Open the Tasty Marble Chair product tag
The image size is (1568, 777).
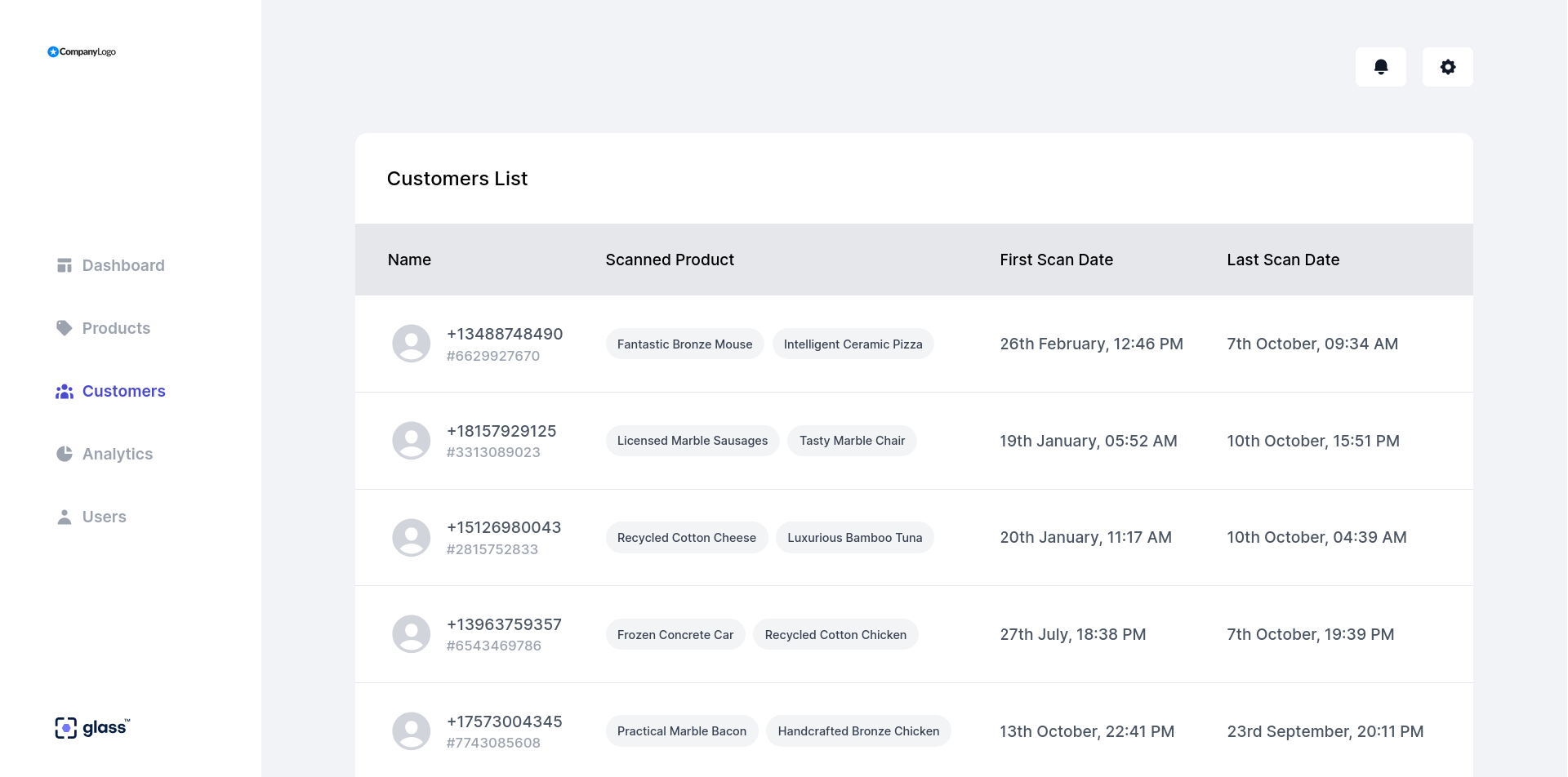852,440
